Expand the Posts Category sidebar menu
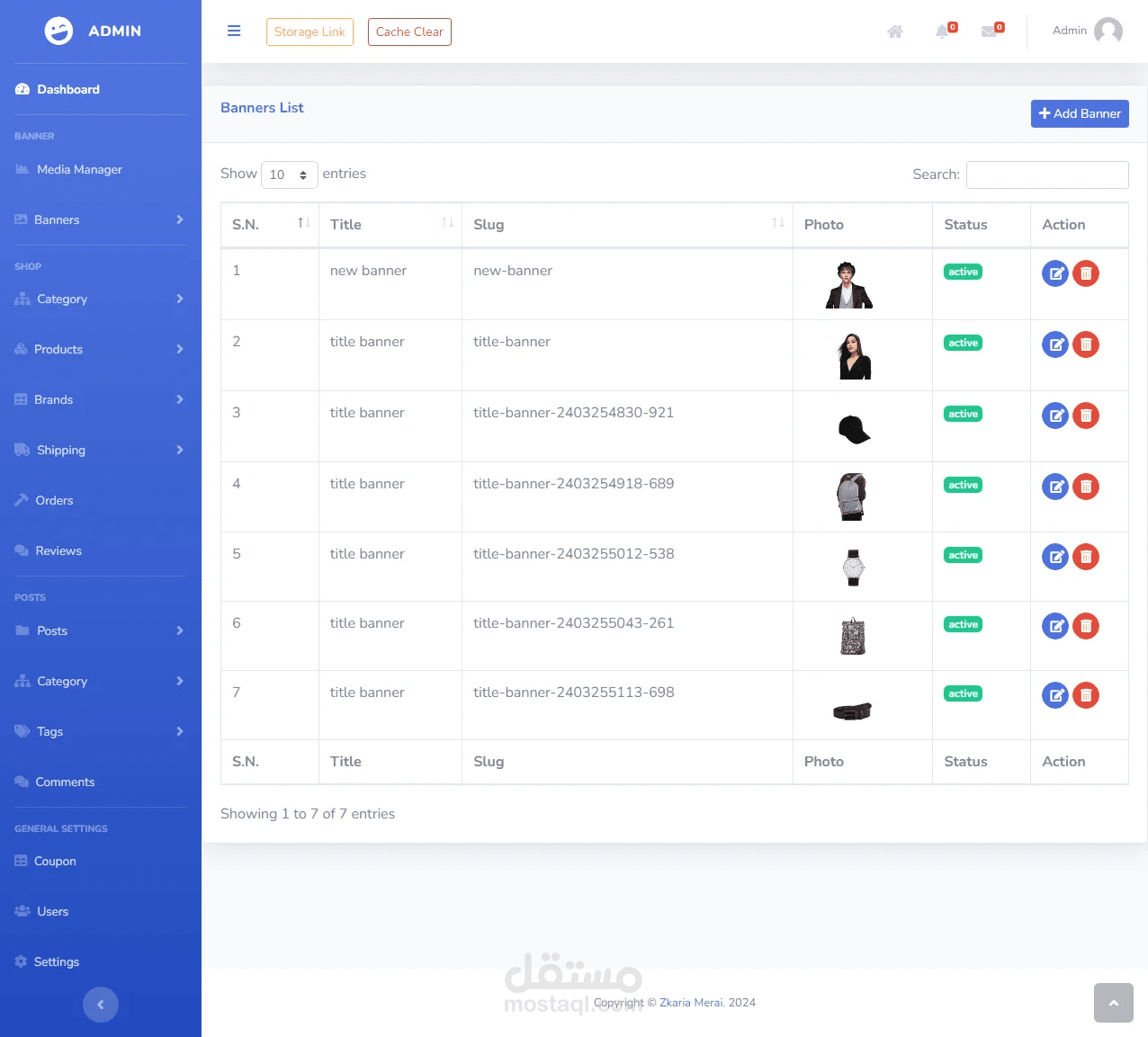Screen dimensions: 1148x1037 click(x=99, y=681)
